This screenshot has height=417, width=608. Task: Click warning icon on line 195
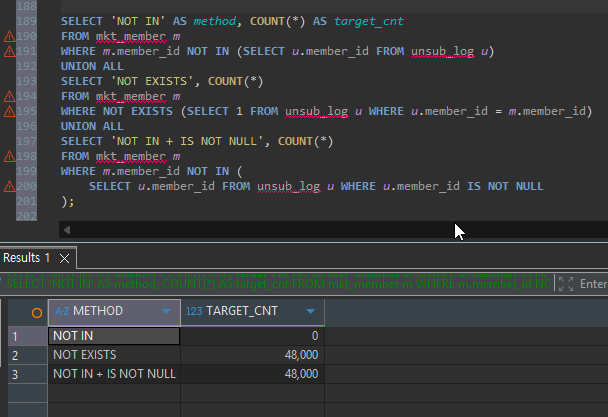tap(9, 112)
